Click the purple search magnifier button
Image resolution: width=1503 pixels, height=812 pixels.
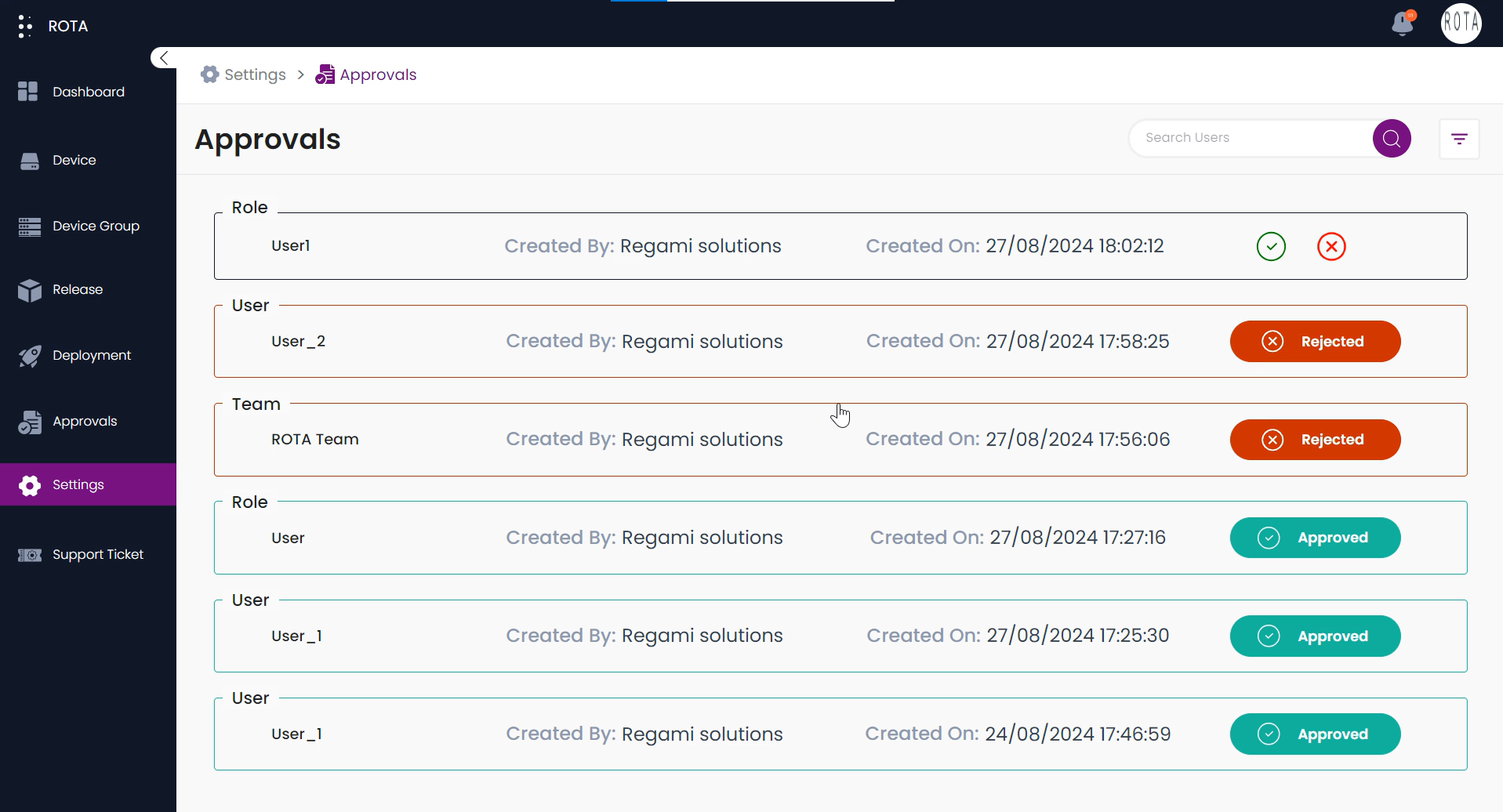[1392, 139]
